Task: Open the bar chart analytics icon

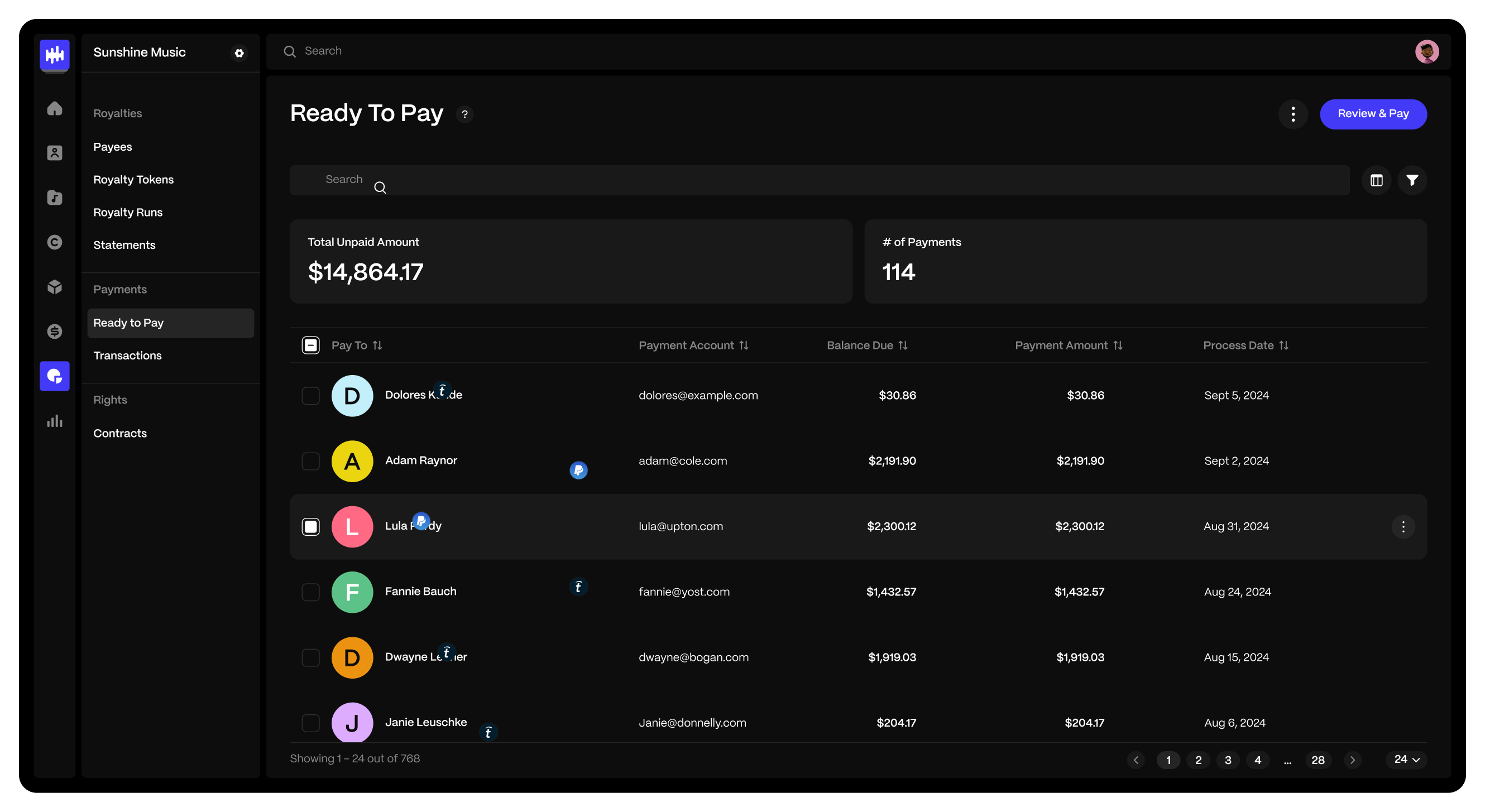Action: (x=55, y=421)
